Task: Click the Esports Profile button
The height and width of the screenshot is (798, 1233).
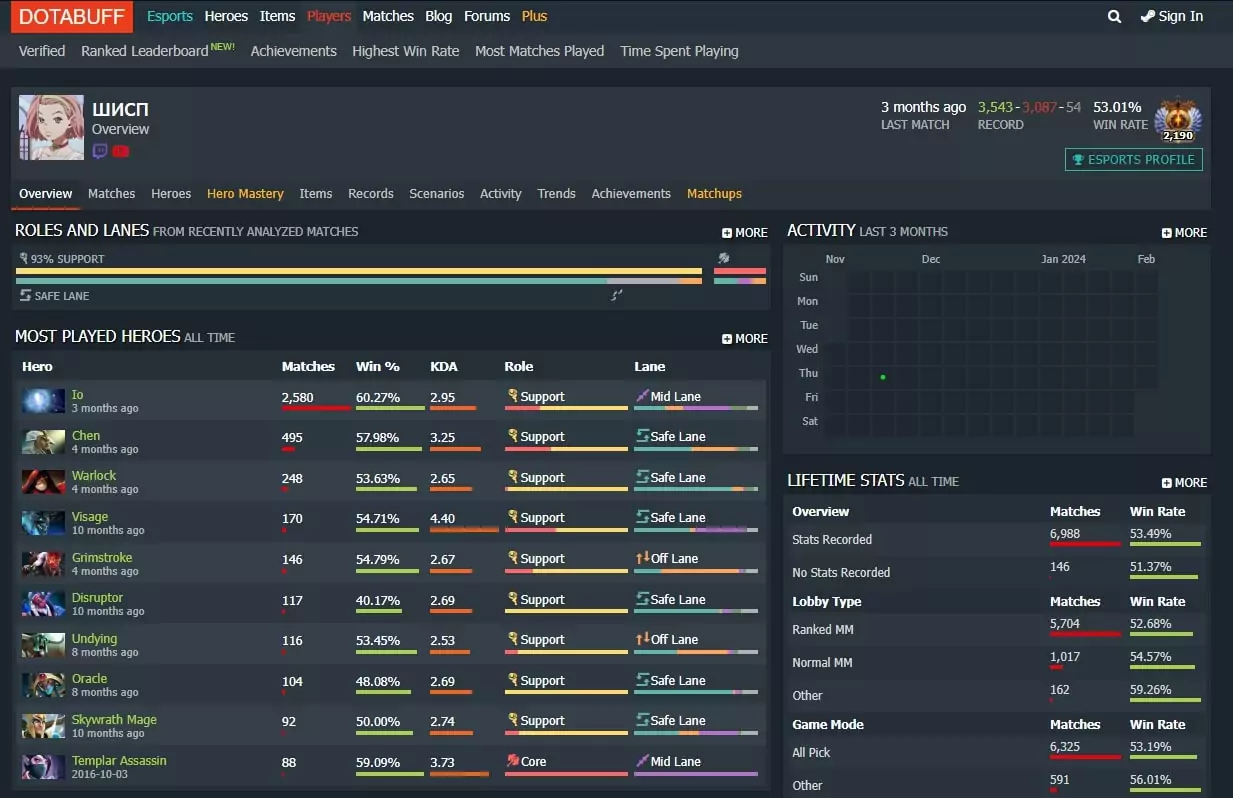Action: 1134,159
